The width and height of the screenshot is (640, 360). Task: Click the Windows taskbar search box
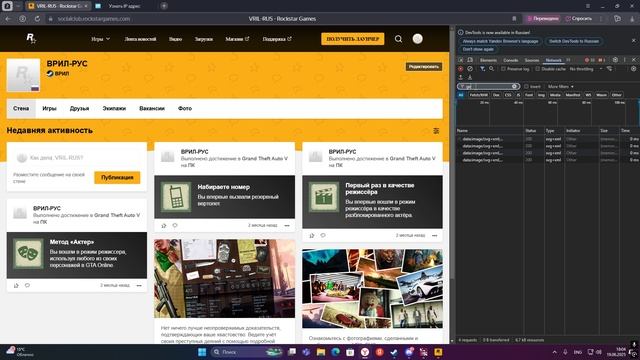[x=247, y=352]
